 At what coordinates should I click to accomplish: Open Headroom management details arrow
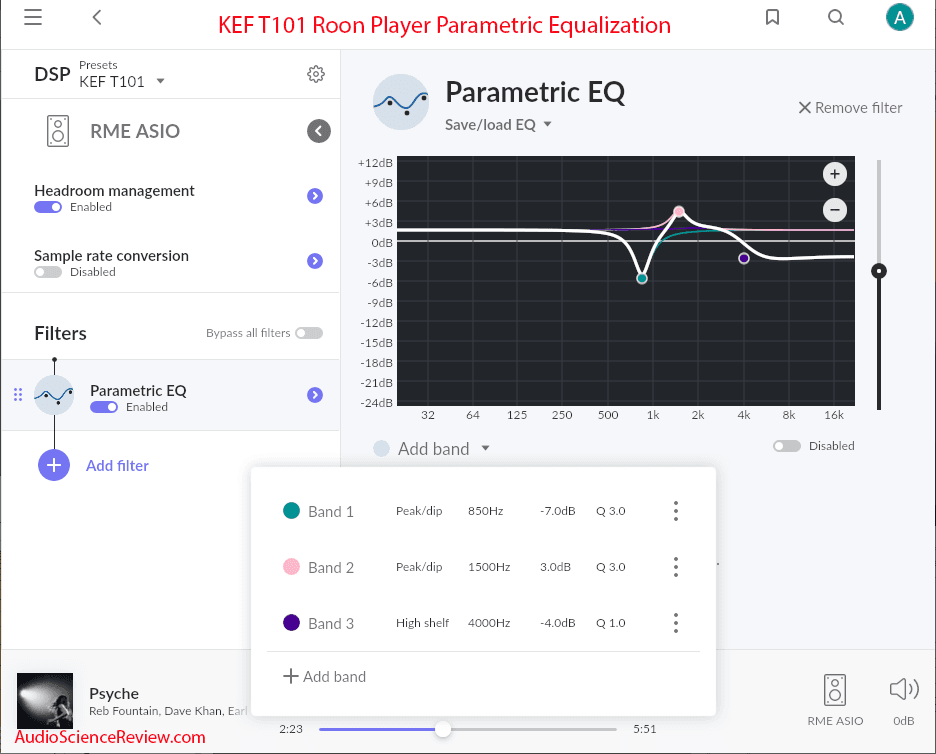(x=315, y=196)
